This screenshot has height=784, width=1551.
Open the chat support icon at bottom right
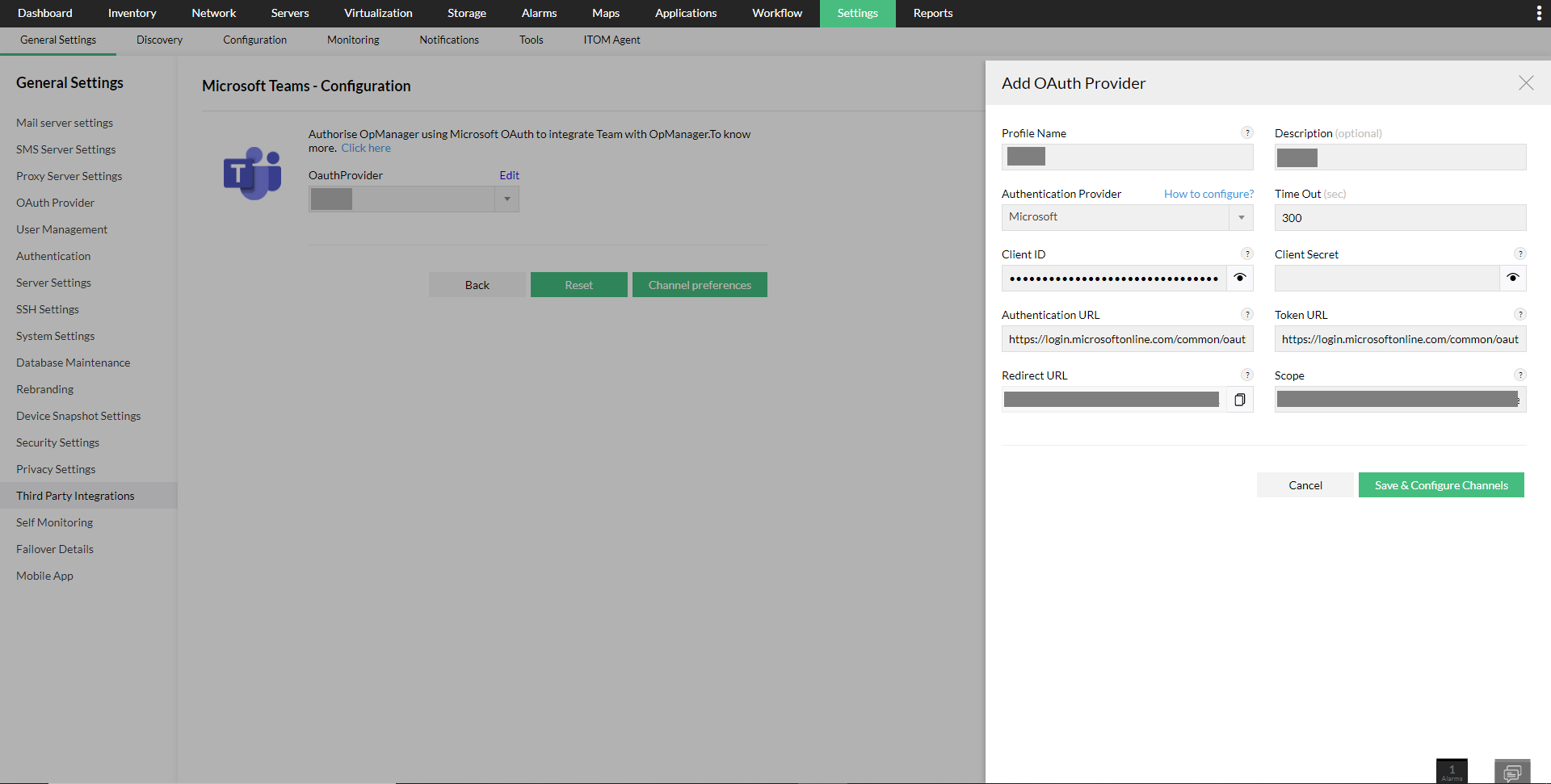1511,769
